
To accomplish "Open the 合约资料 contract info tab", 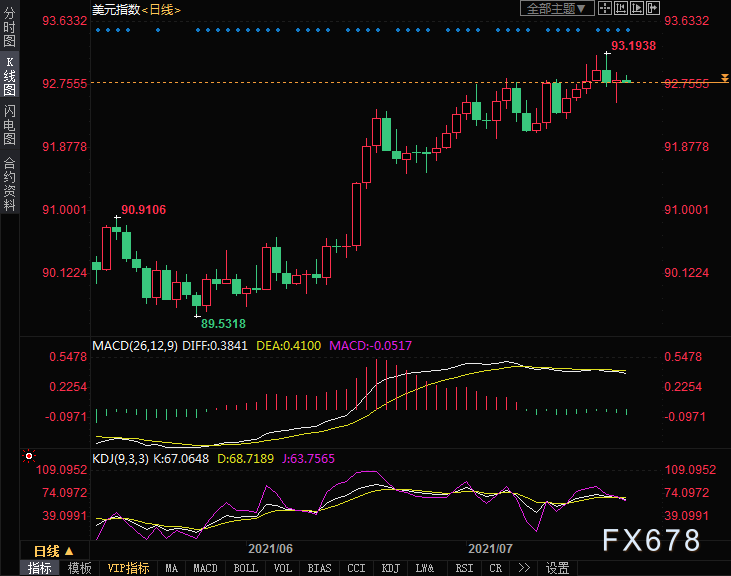I will click(x=9, y=184).
